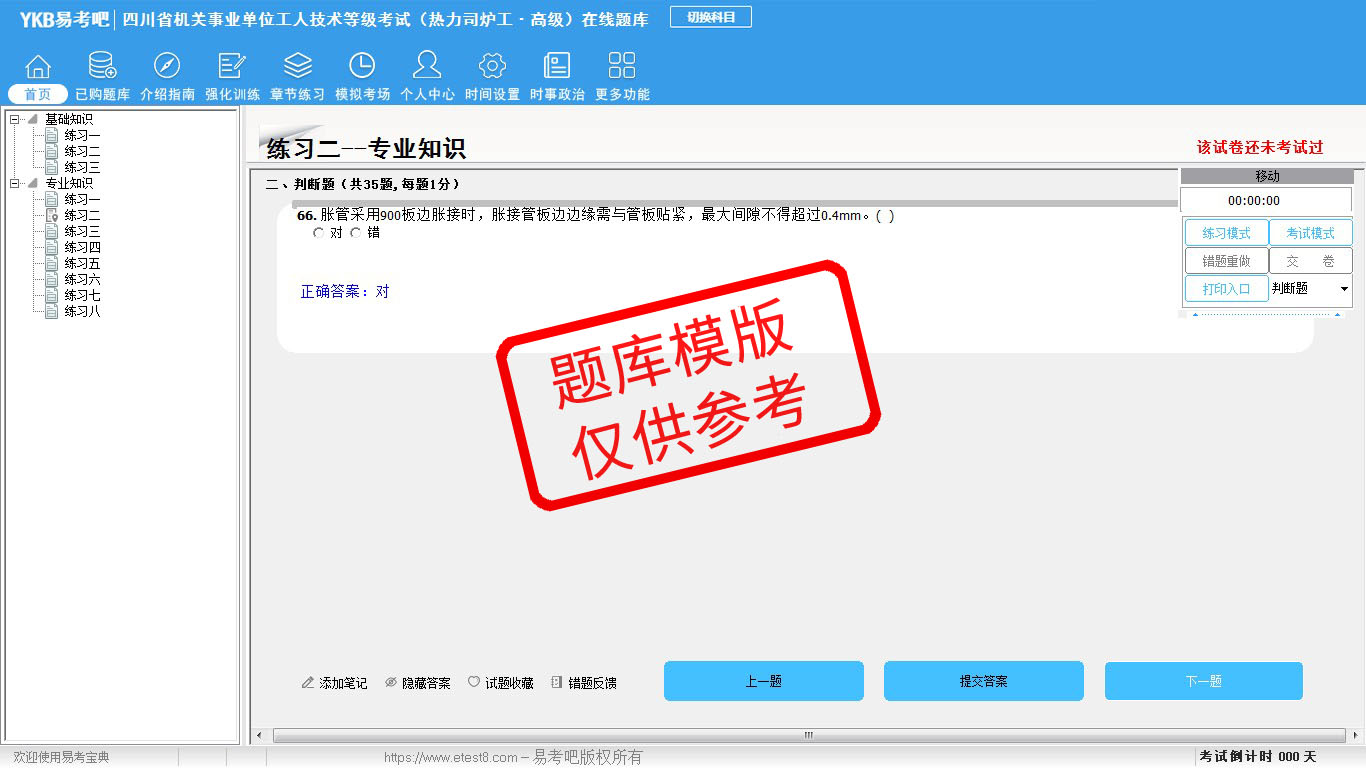1366x768 pixels.
Task: Open the 章节练习 layers icon
Action: (x=297, y=66)
